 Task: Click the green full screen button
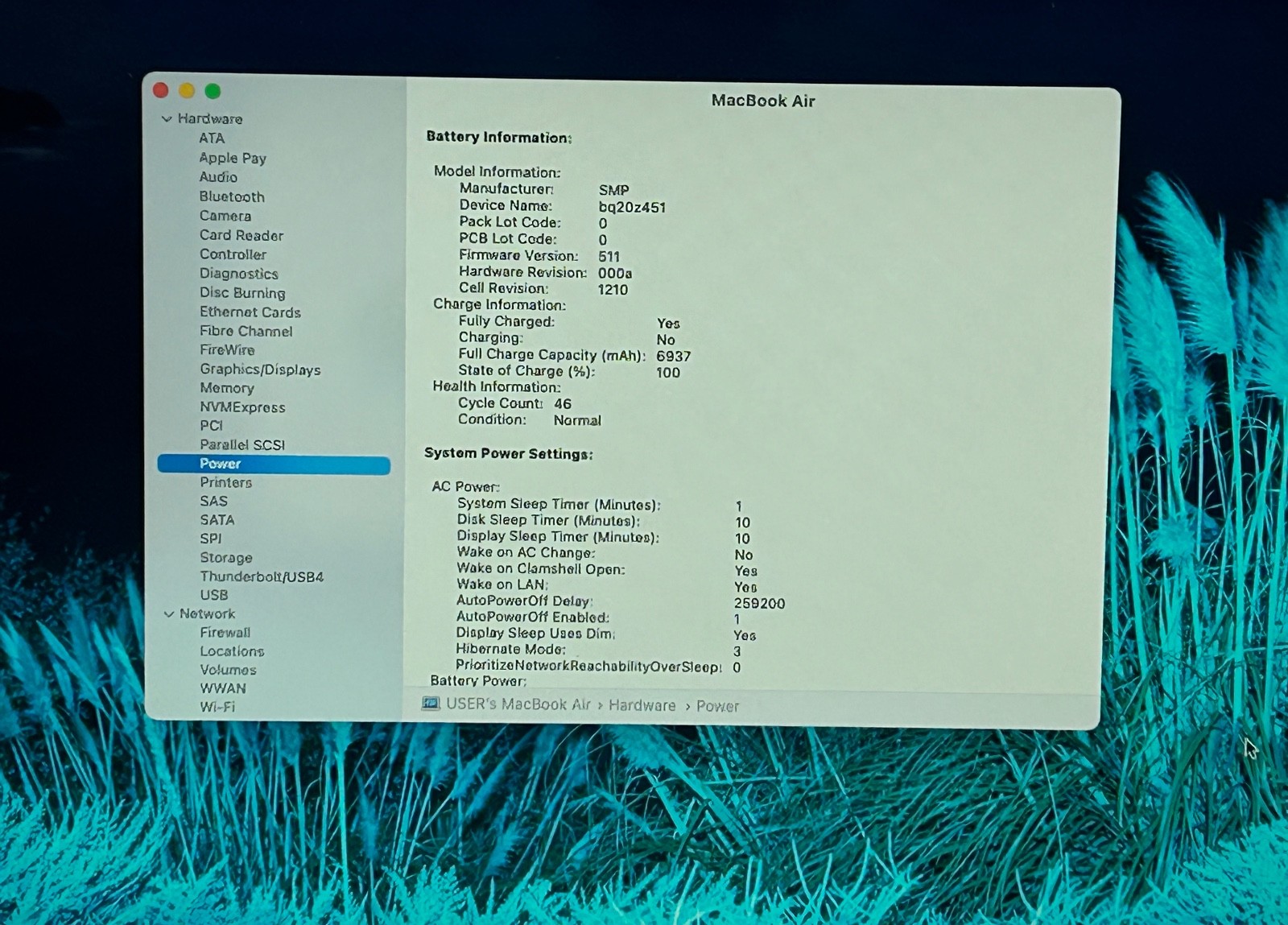[x=213, y=91]
